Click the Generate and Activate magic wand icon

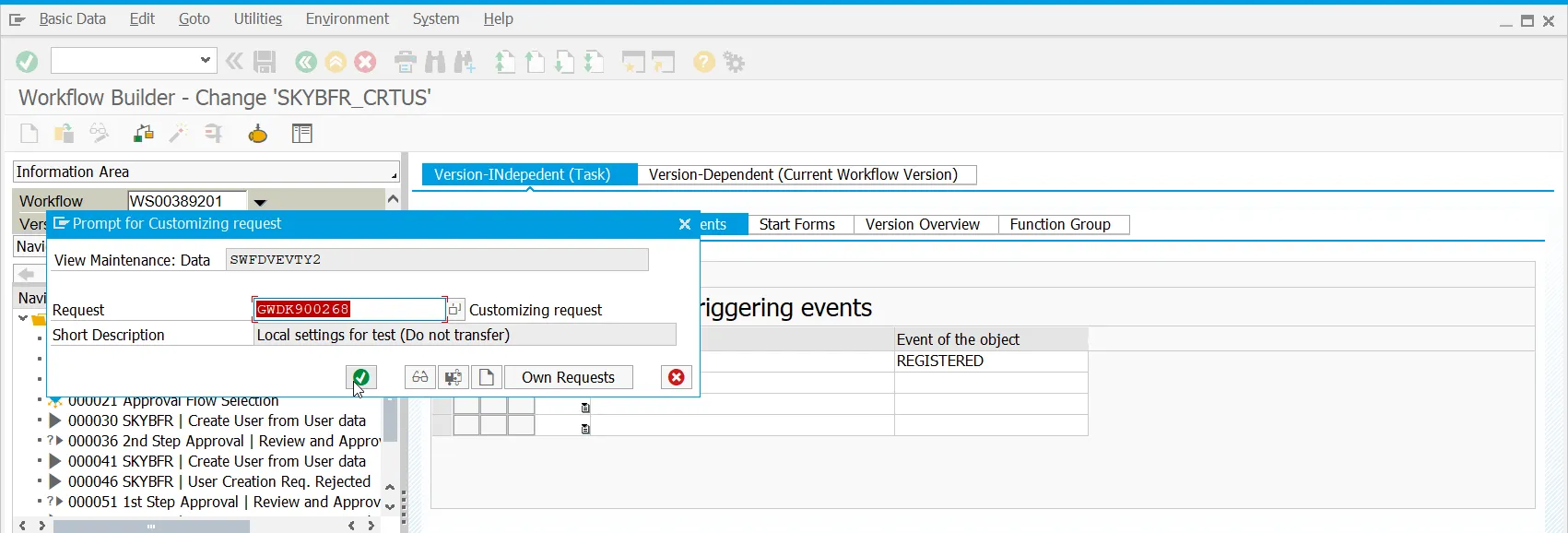[x=178, y=134]
